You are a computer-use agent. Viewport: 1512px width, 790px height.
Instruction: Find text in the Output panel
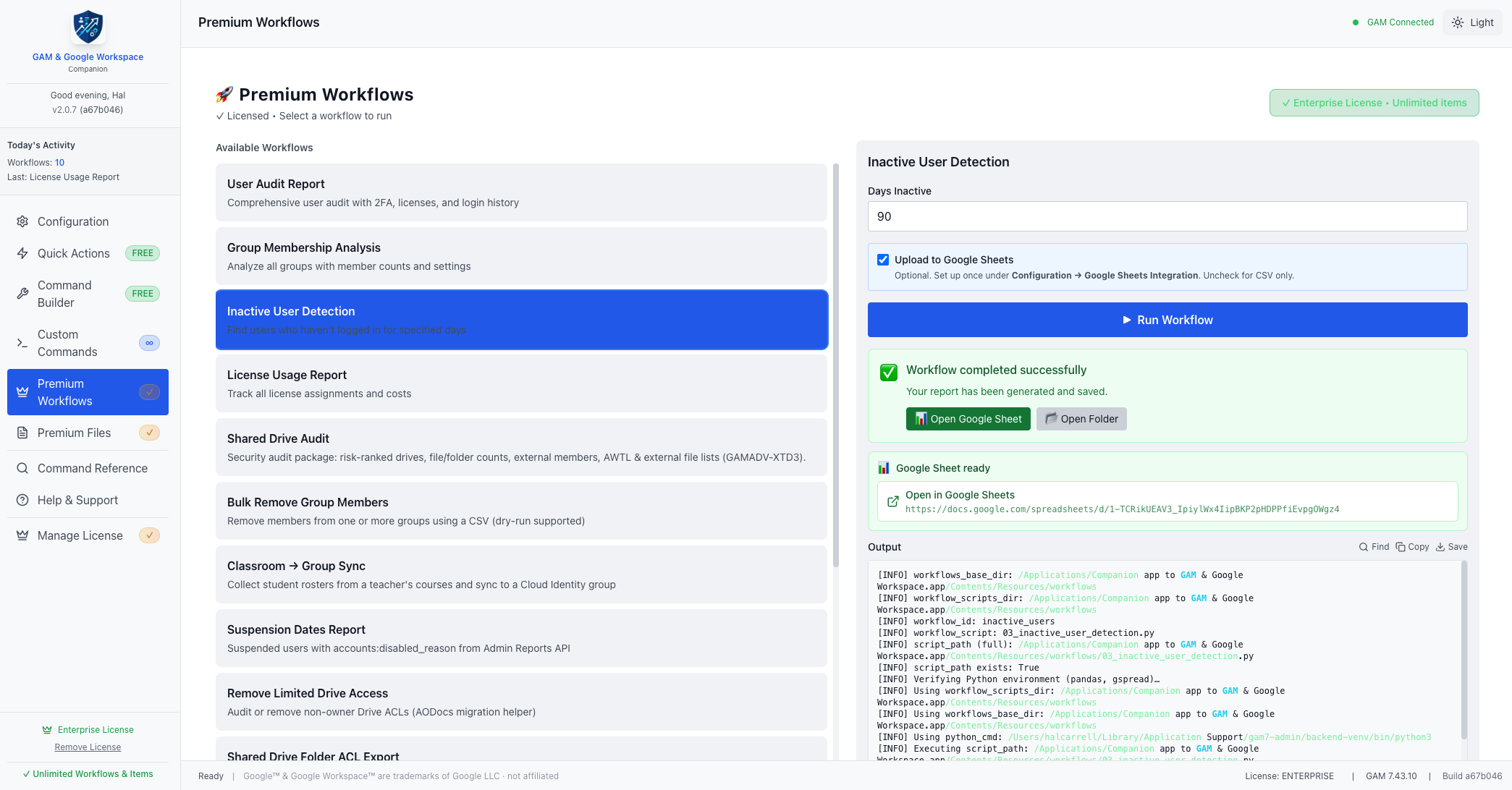(x=1374, y=547)
